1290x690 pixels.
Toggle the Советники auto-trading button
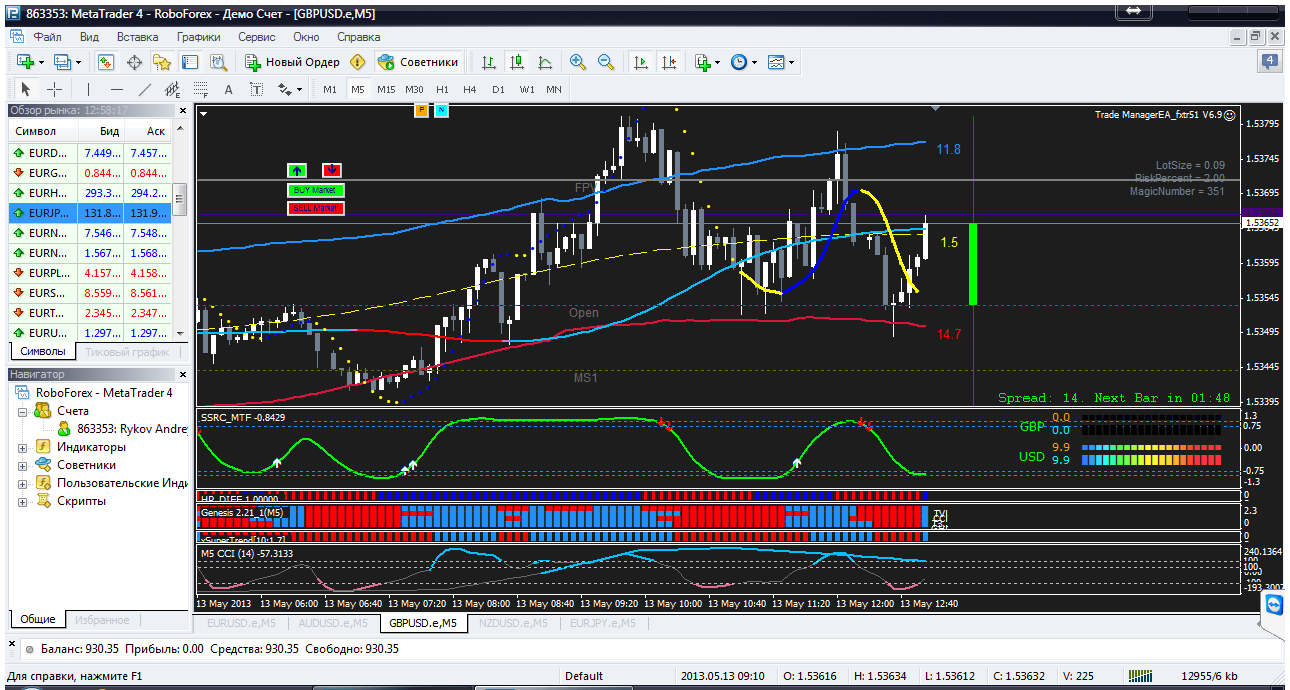click(x=418, y=62)
